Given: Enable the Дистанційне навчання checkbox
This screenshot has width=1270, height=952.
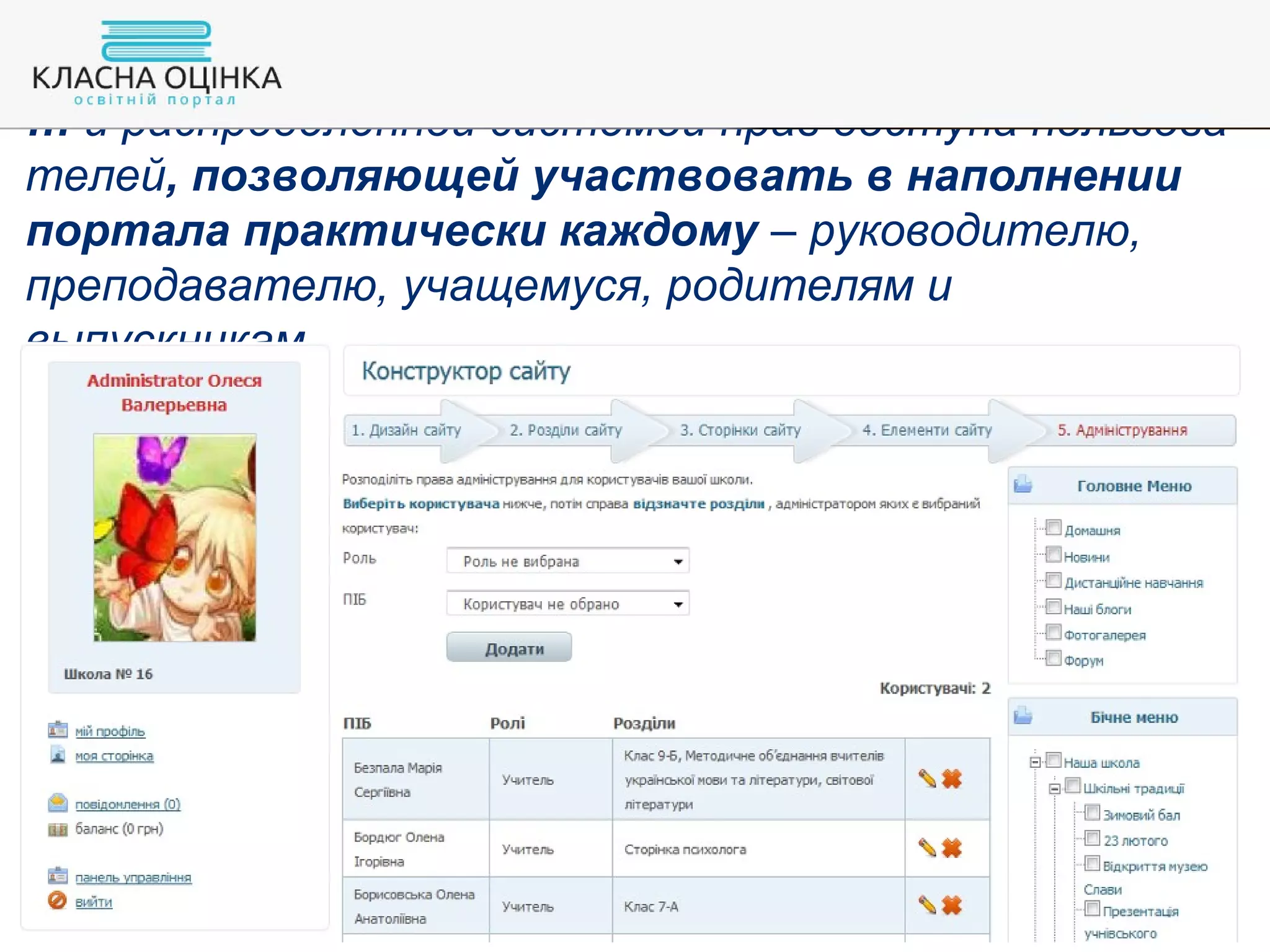Looking at the screenshot, I should (1054, 580).
